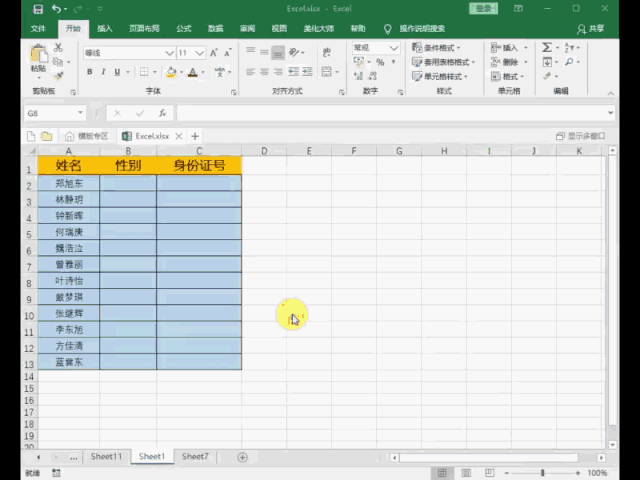Click the increase indent icon
640x480 pixels.
point(307,72)
